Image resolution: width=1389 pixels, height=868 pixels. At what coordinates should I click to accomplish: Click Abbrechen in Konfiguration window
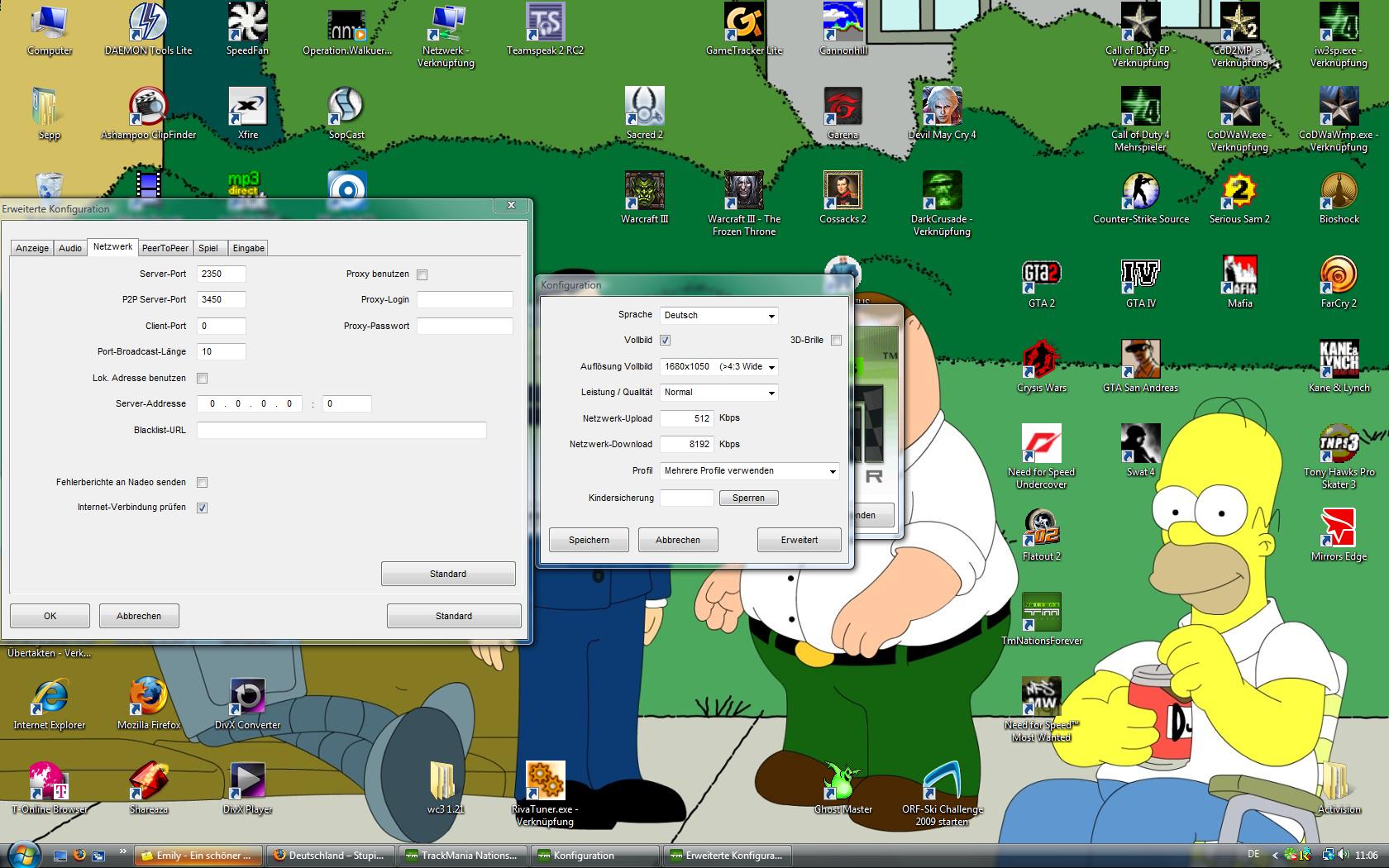tap(678, 540)
